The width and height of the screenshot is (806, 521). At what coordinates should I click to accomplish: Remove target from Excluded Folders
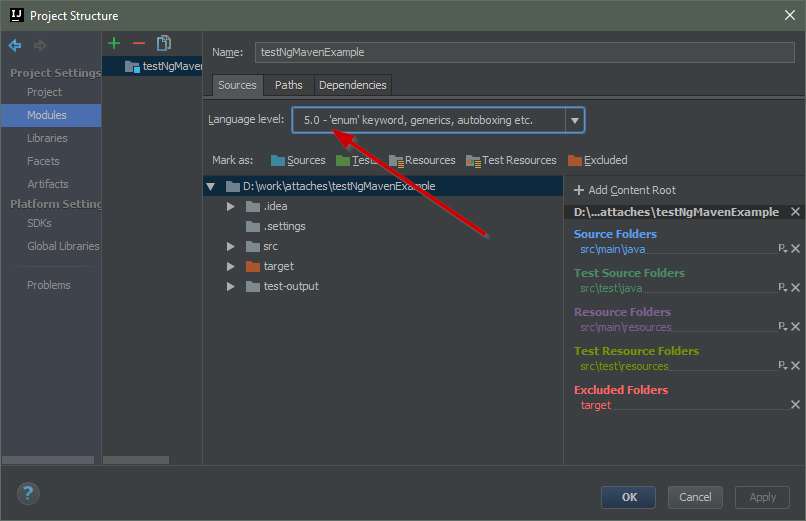pos(795,405)
